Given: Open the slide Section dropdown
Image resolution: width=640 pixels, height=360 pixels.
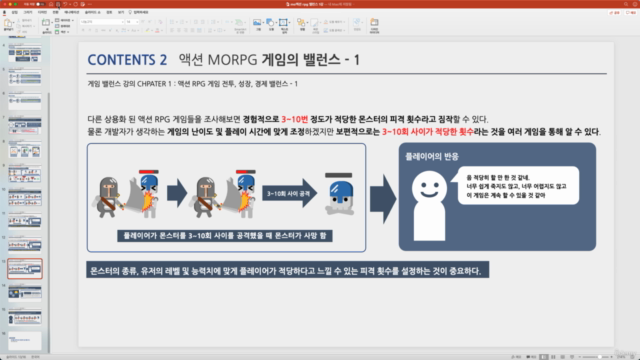Looking at the screenshot, I should coord(62,31).
